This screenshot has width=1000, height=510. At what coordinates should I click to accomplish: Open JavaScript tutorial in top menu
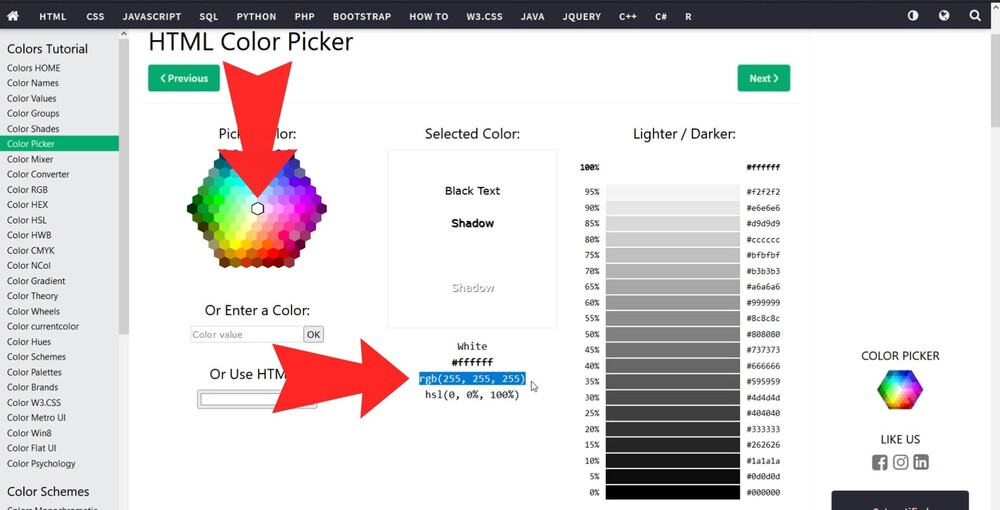pyautogui.click(x=151, y=17)
